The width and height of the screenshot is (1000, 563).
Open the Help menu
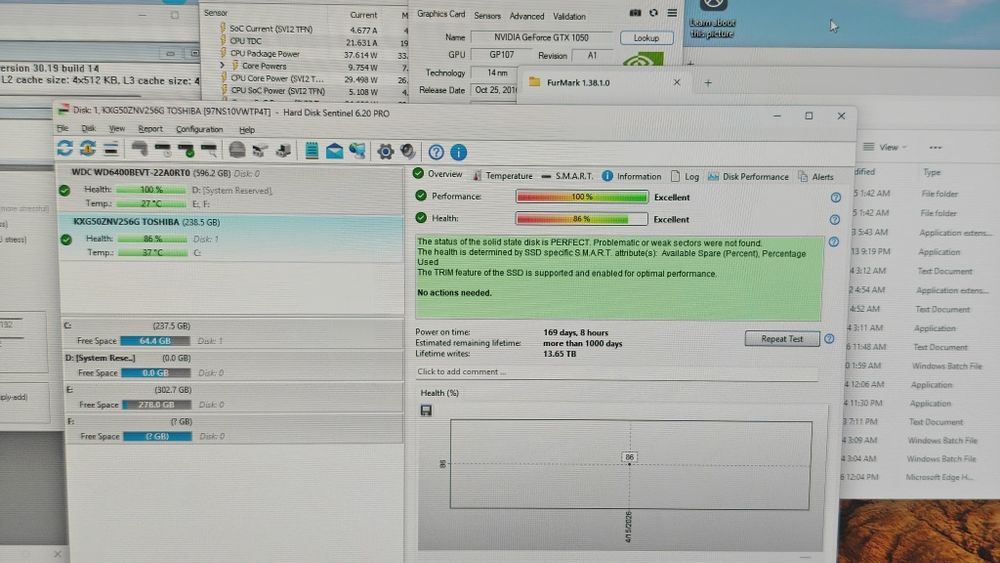(247, 129)
